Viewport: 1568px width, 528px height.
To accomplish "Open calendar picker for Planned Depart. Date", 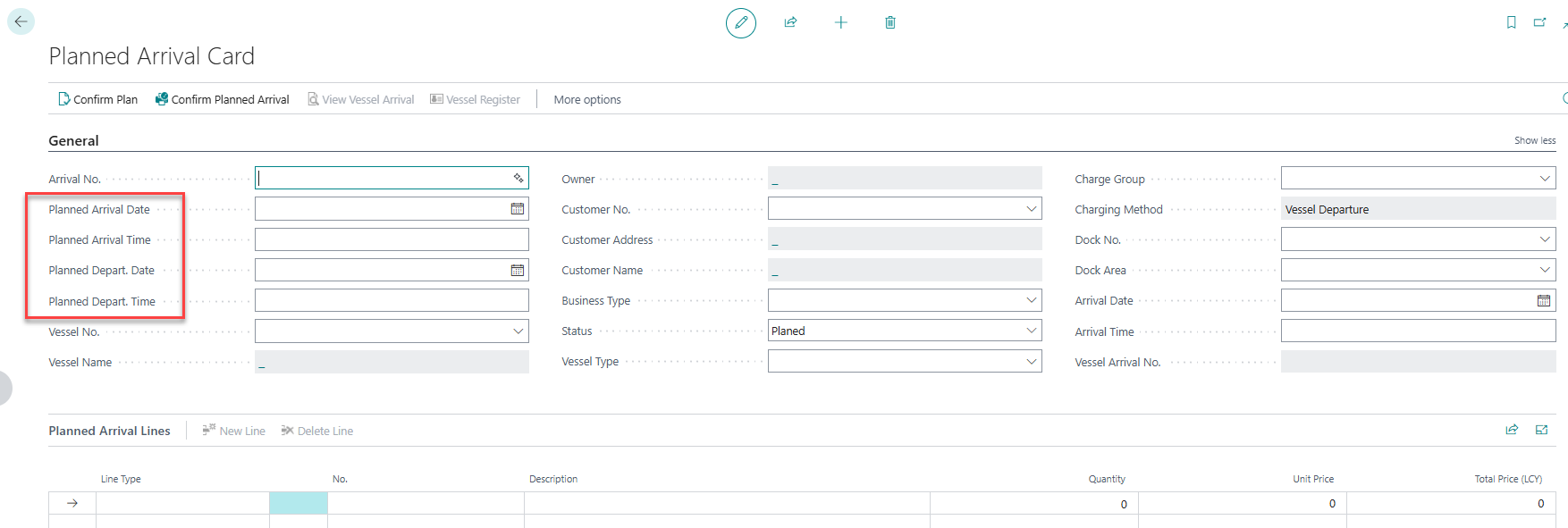I will [517, 271].
